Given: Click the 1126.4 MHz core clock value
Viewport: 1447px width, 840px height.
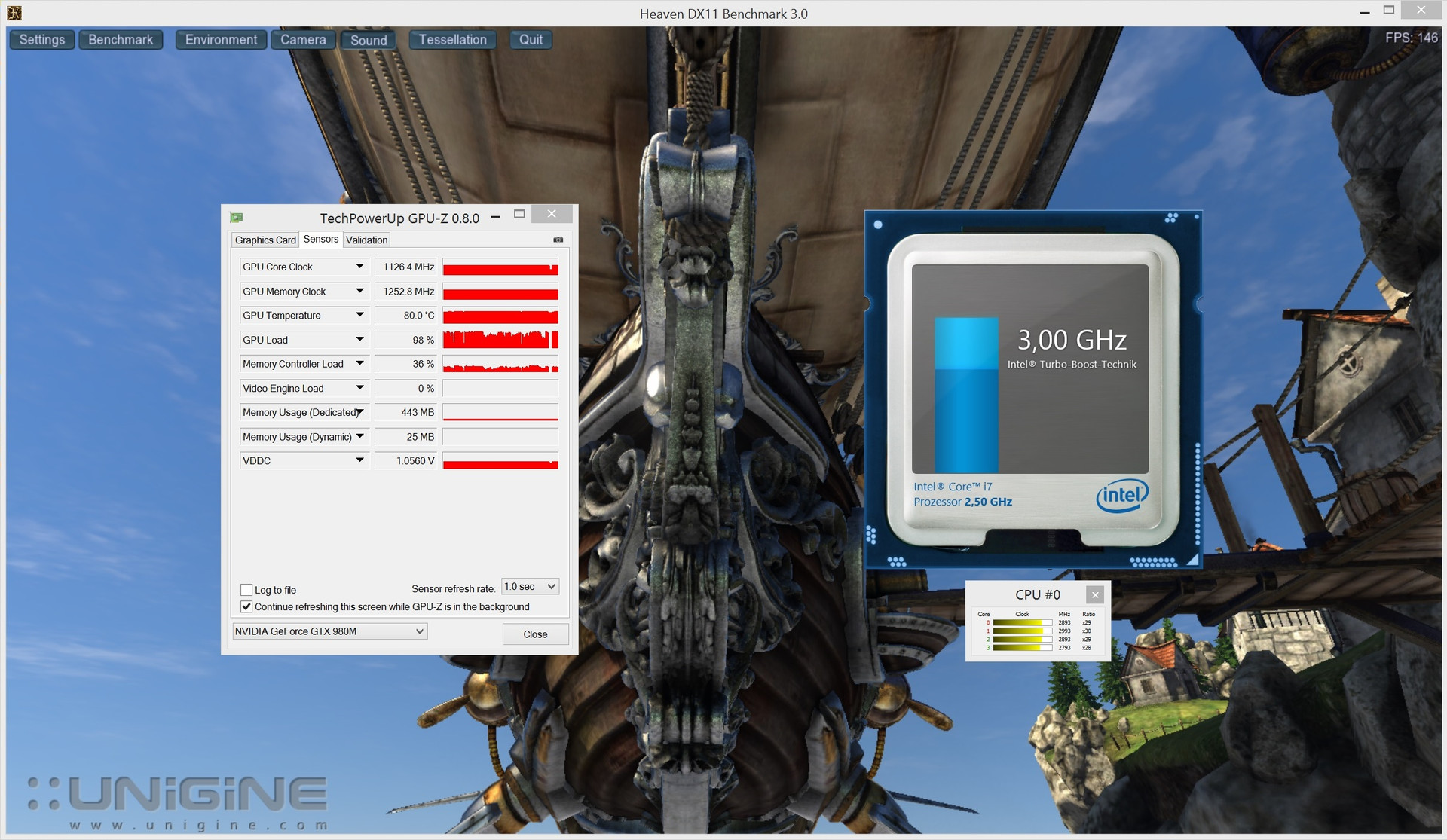Looking at the screenshot, I should [x=405, y=267].
